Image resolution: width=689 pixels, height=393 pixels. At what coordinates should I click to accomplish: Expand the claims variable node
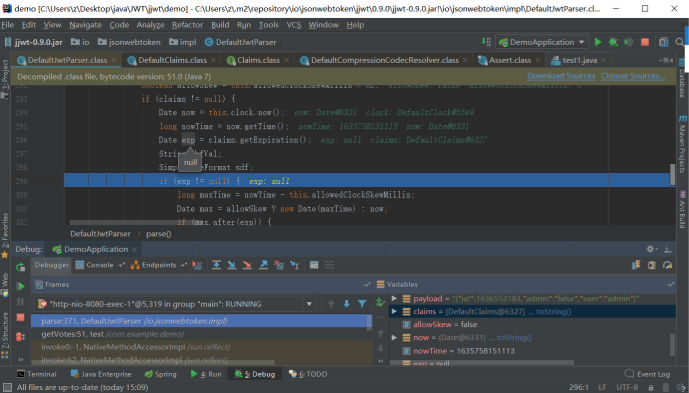394,311
